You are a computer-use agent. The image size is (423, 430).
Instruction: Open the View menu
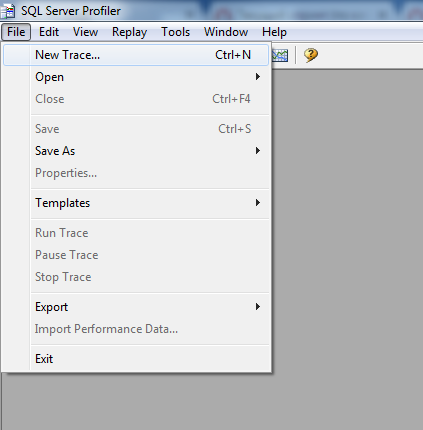click(x=85, y=32)
